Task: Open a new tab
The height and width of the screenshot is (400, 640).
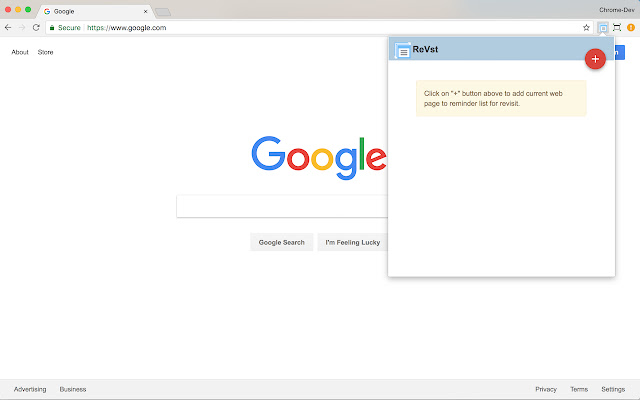Action: pyautogui.click(x=163, y=12)
